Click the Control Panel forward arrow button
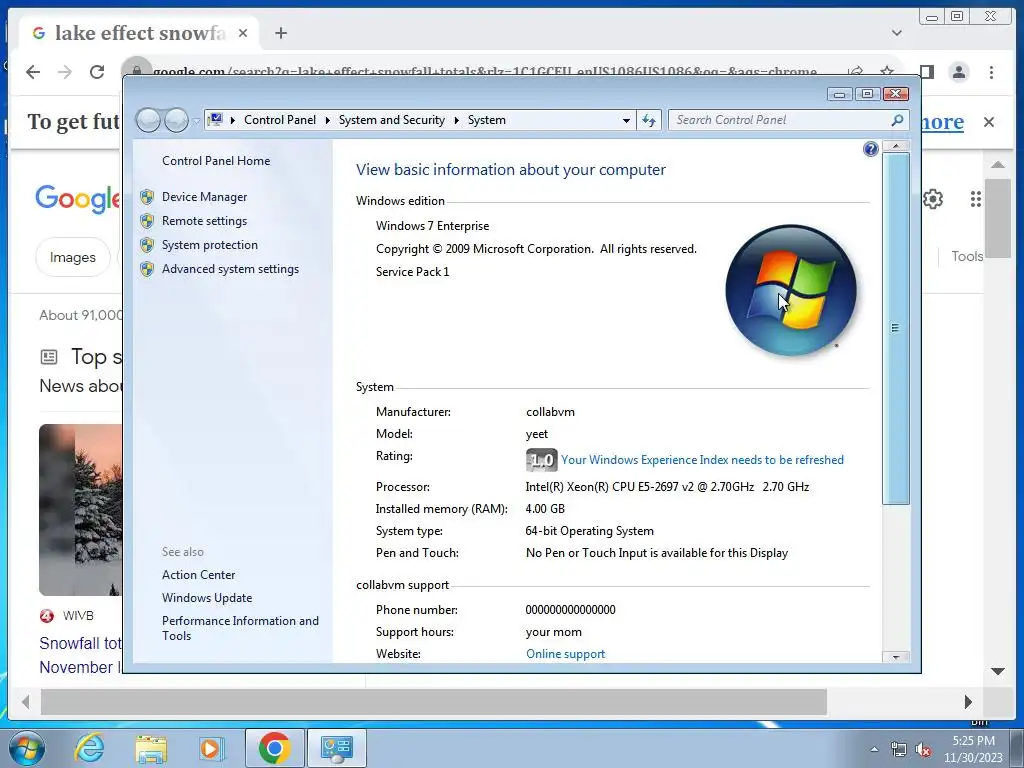The width and height of the screenshot is (1024, 768). coord(176,120)
